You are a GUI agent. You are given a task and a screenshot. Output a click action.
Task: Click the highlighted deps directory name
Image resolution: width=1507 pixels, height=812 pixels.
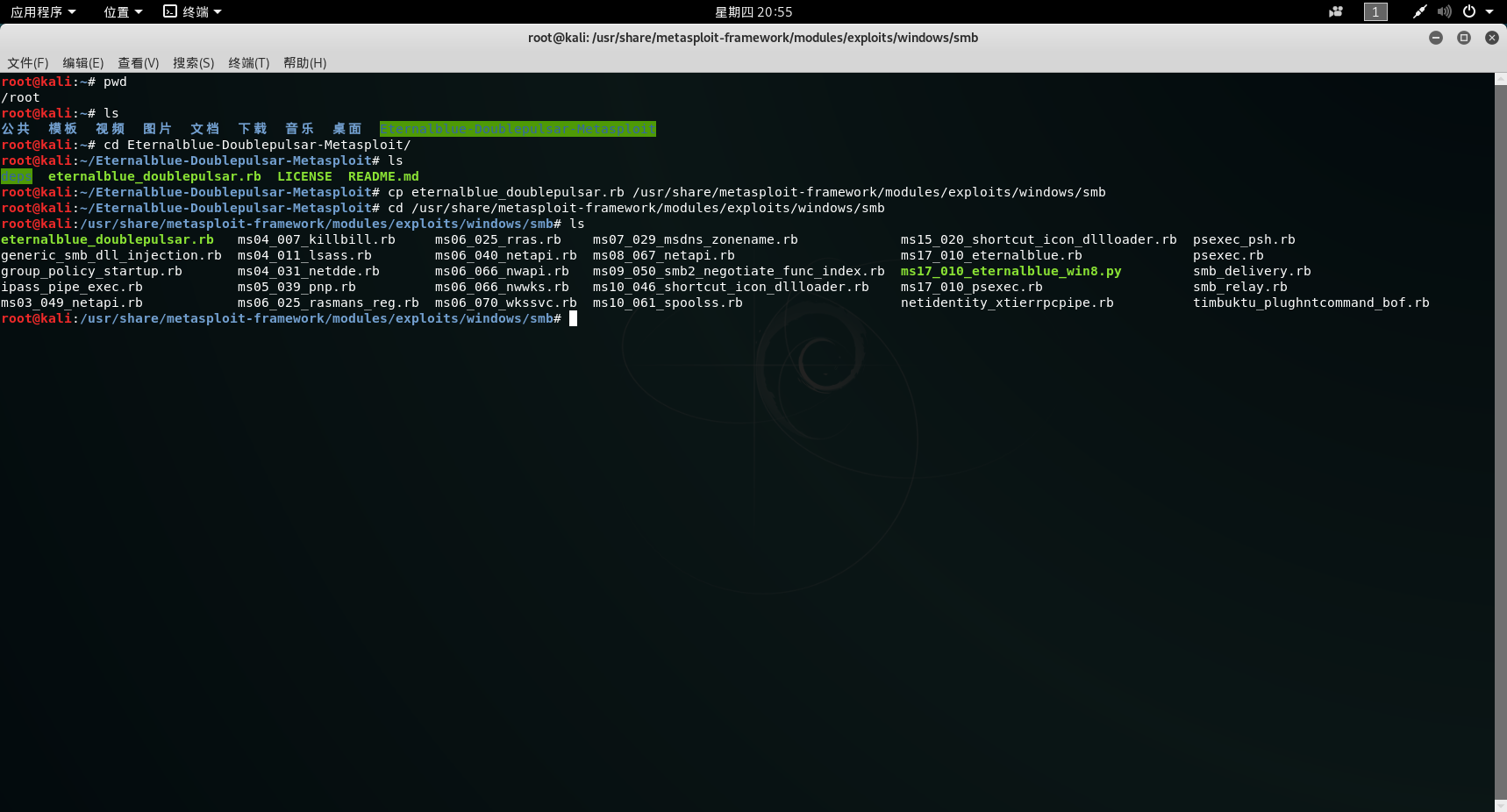(17, 176)
